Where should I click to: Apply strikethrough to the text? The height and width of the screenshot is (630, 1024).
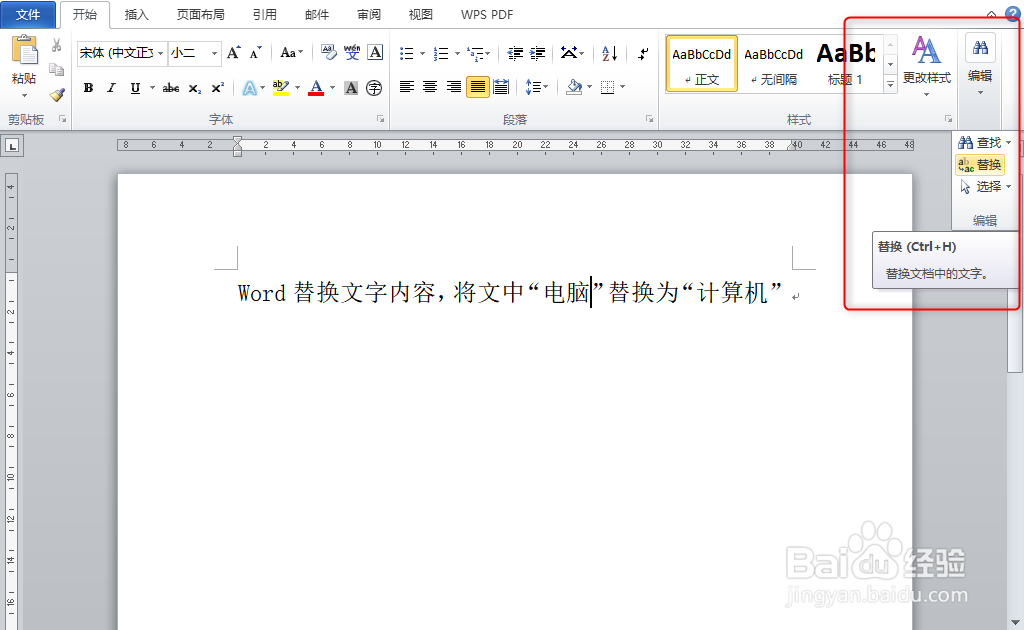[x=171, y=89]
